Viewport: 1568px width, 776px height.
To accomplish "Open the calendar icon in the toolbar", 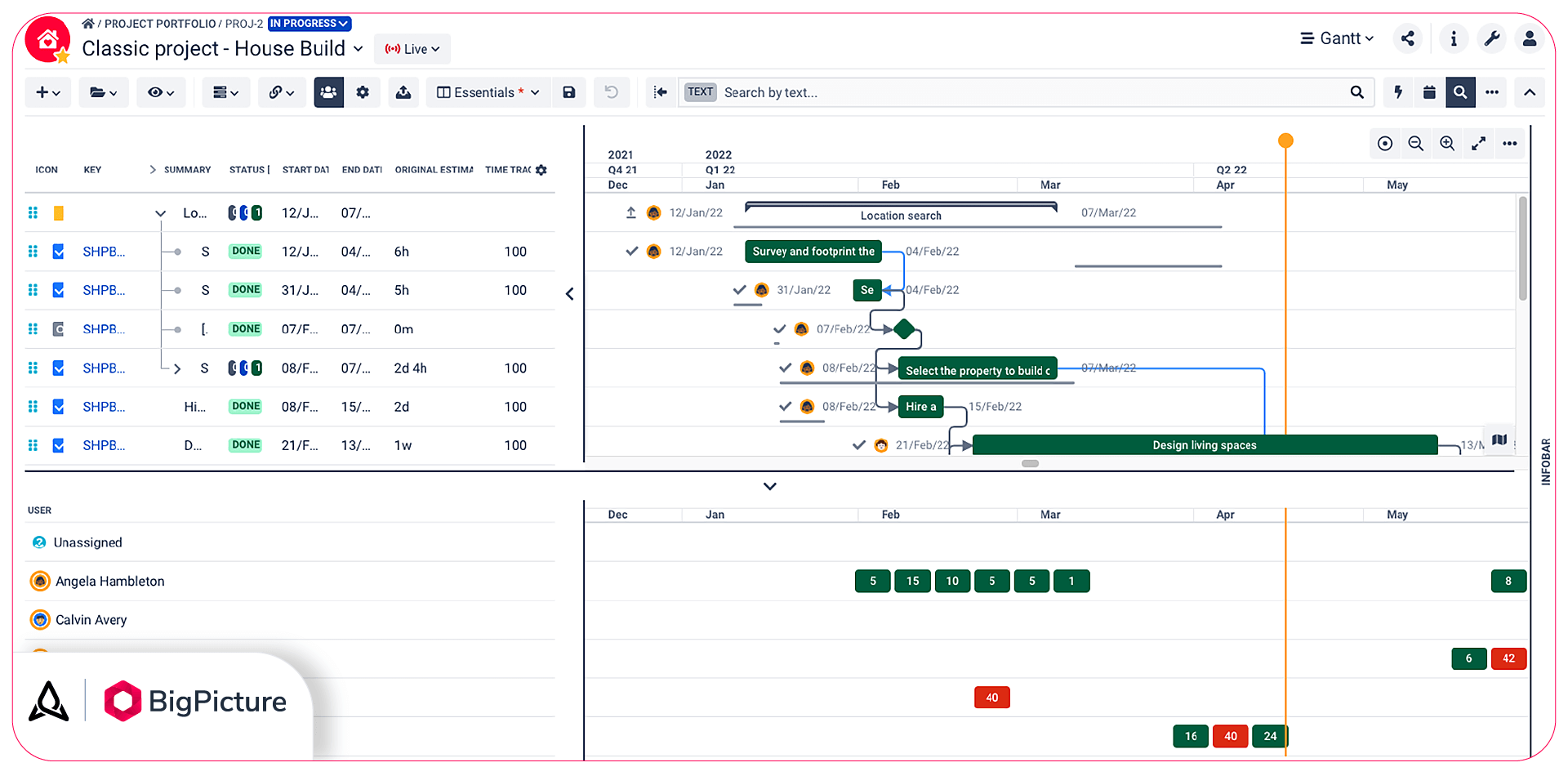I will (x=1428, y=92).
